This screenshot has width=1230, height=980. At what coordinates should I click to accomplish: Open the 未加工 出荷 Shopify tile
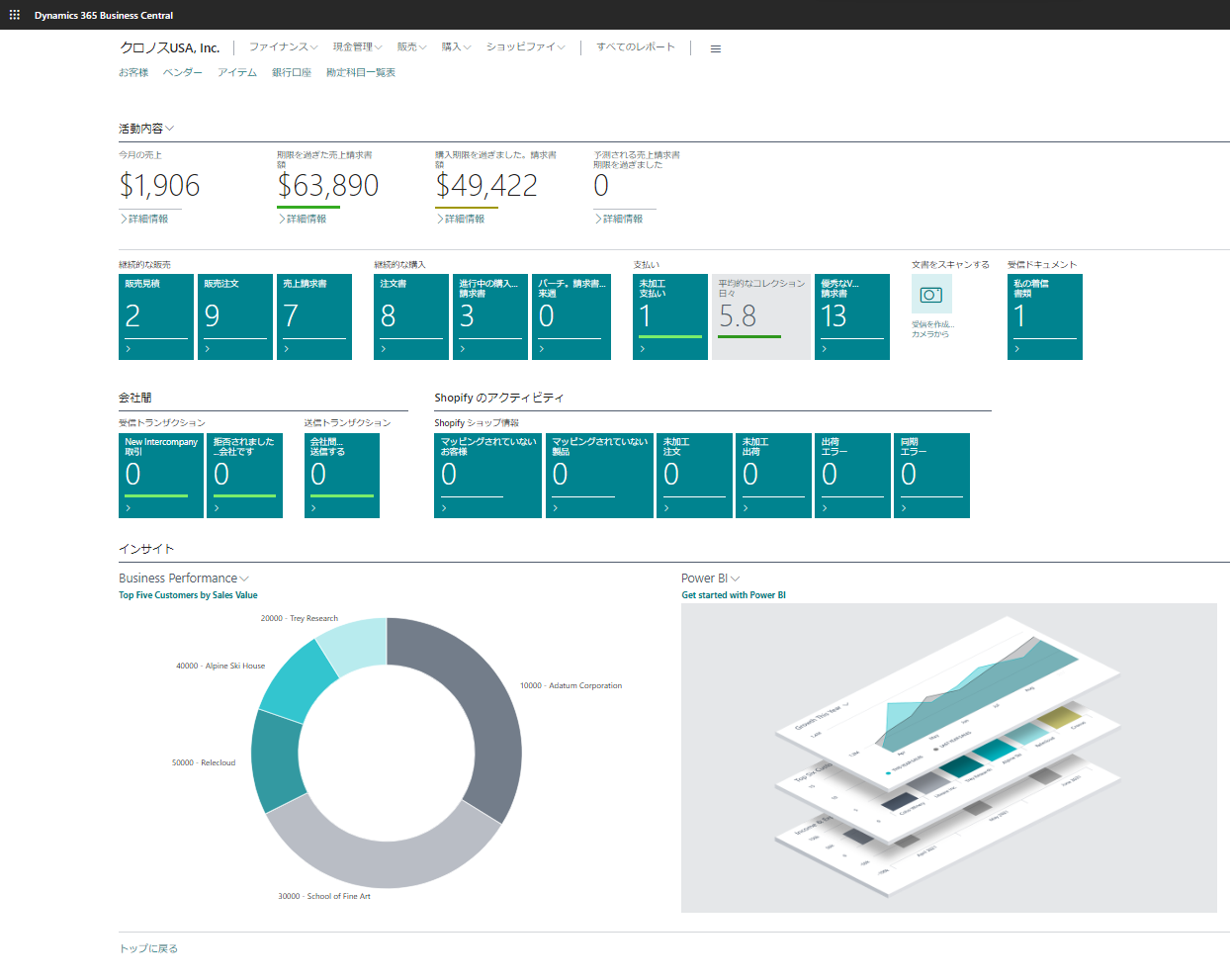click(773, 476)
